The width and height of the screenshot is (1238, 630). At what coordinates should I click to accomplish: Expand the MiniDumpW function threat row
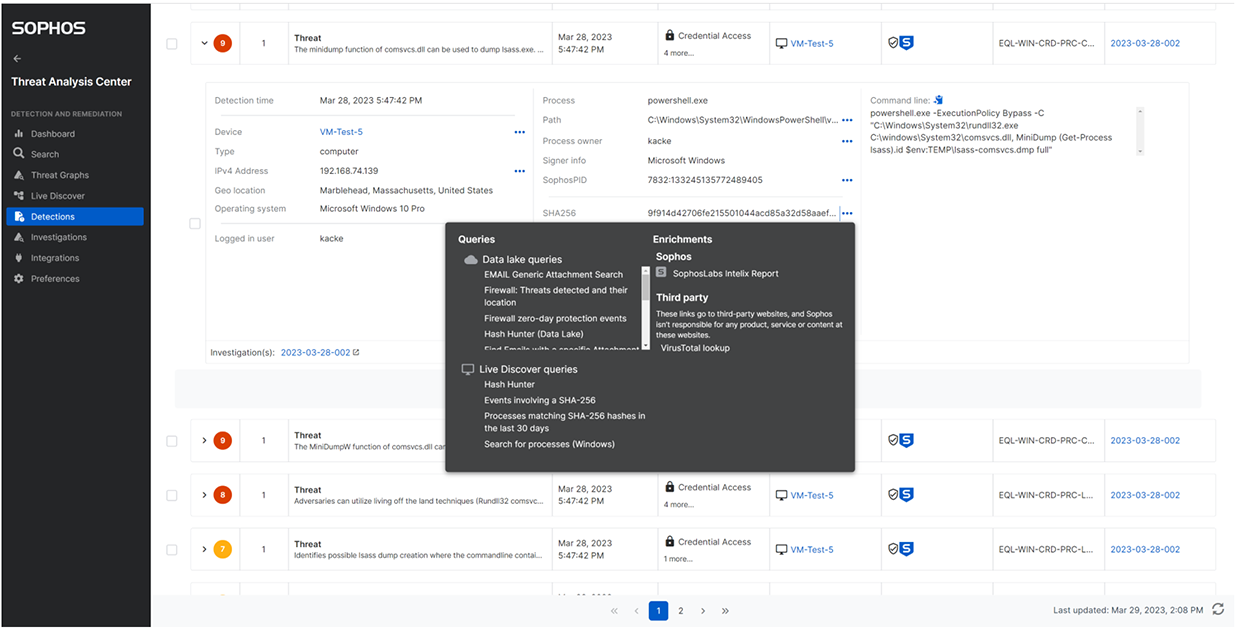pyautogui.click(x=204, y=440)
